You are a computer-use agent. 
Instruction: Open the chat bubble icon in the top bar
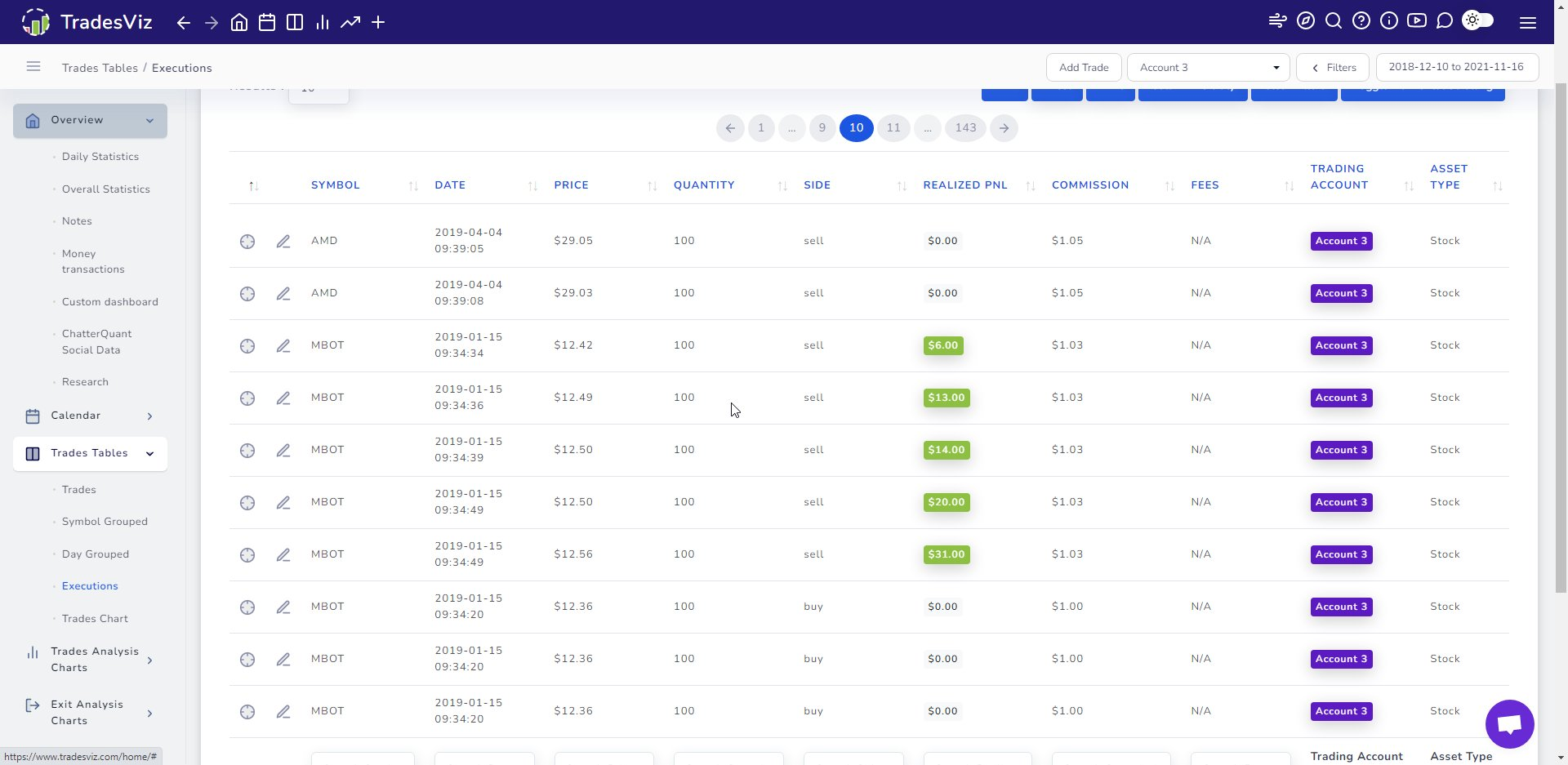[1445, 20]
